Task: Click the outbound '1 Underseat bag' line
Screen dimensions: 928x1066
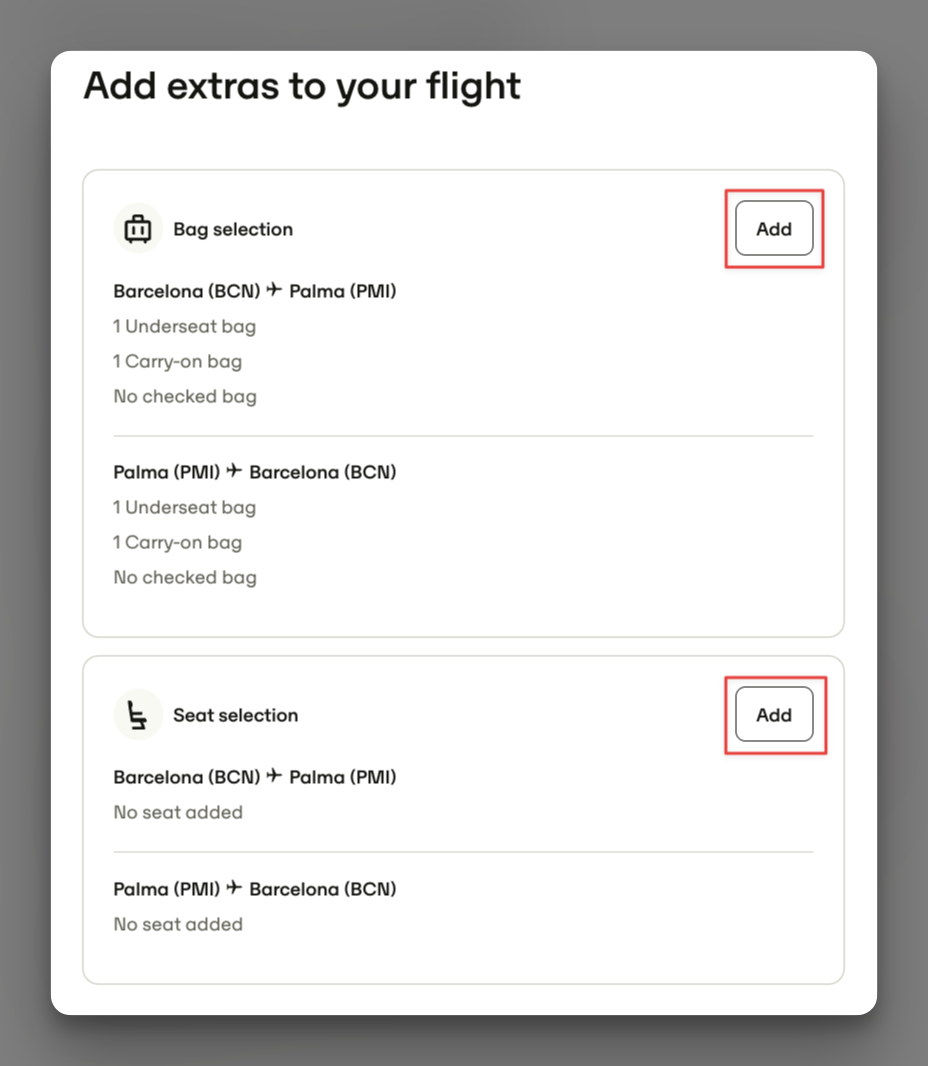Action: click(x=184, y=326)
